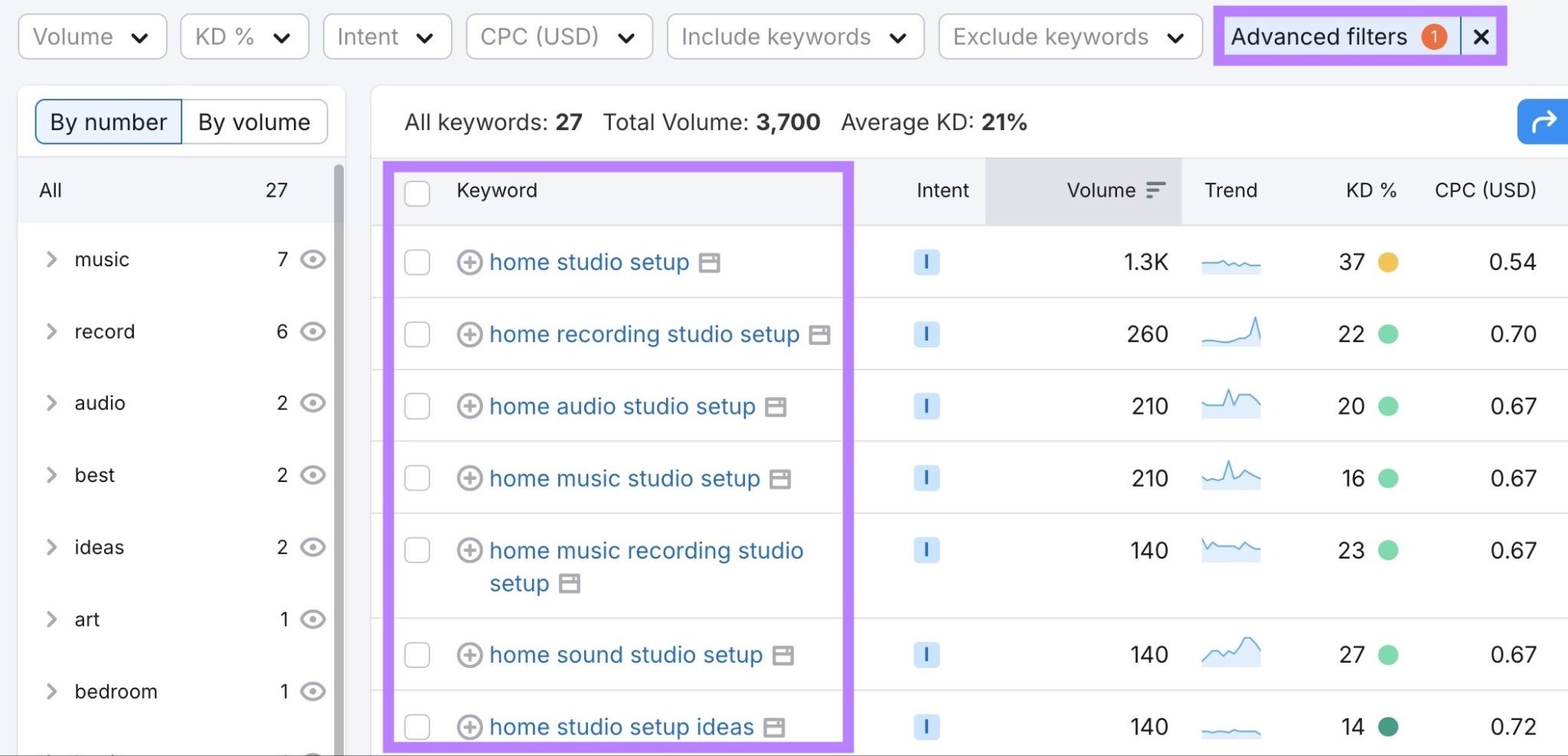Viewport: 1568px width, 756px height.
Task: View trend sparkline for 'home recording studio setup'
Action: (x=1231, y=333)
